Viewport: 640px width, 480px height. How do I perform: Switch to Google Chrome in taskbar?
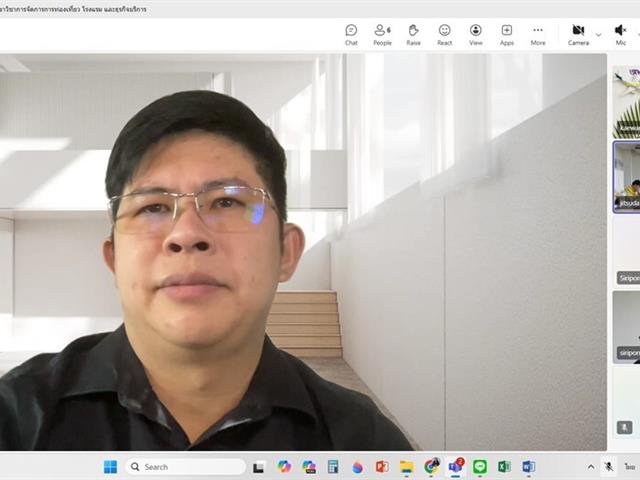coord(431,467)
